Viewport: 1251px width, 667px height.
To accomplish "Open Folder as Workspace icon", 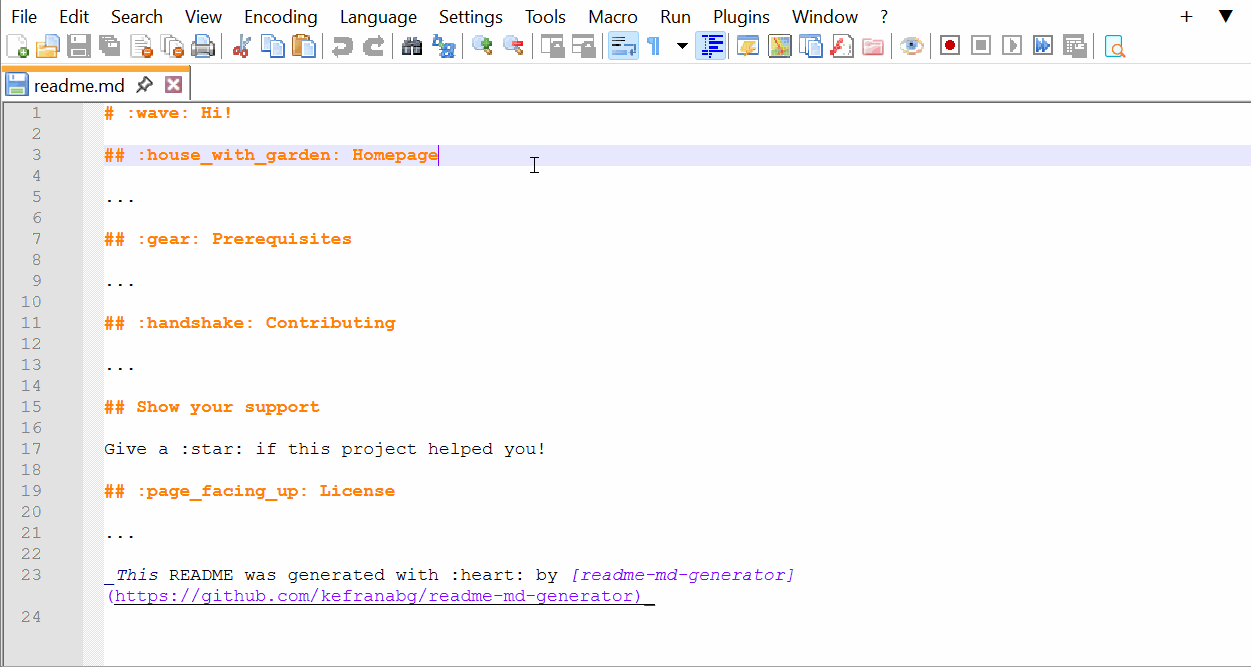I will point(872,45).
